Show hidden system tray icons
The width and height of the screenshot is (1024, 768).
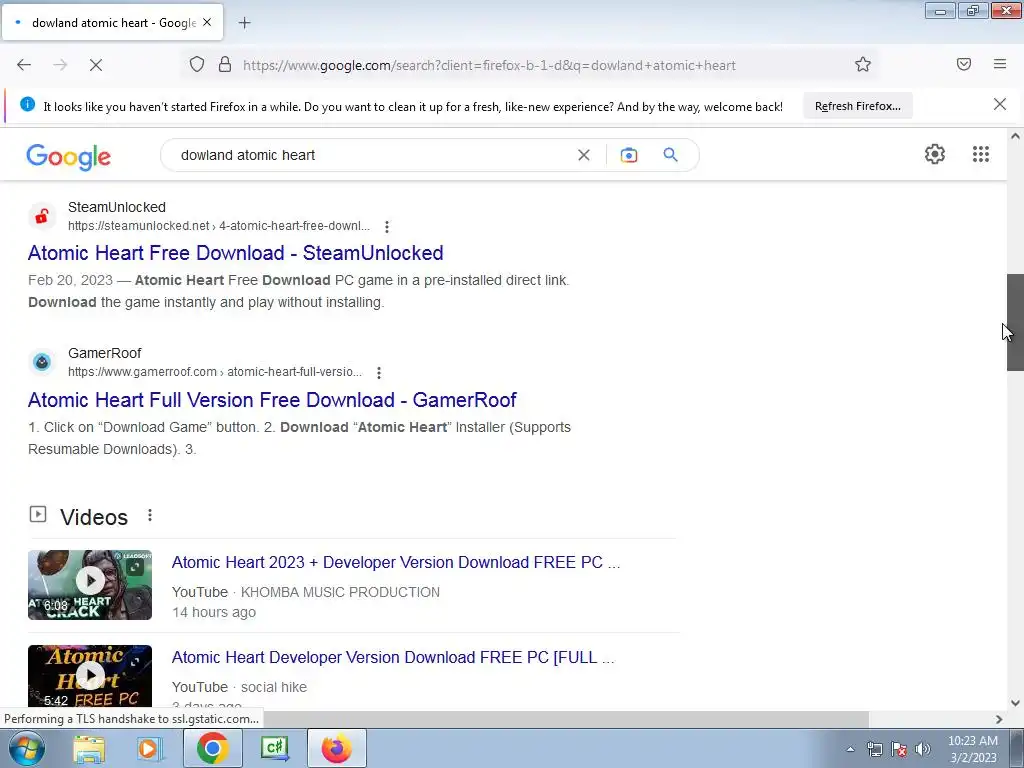tap(850, 750)
